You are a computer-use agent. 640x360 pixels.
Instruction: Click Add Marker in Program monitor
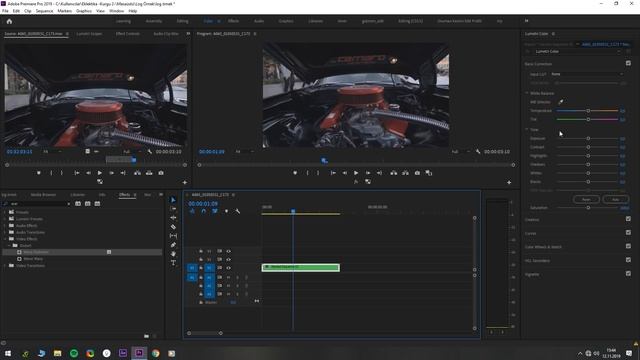coord(295,173)
